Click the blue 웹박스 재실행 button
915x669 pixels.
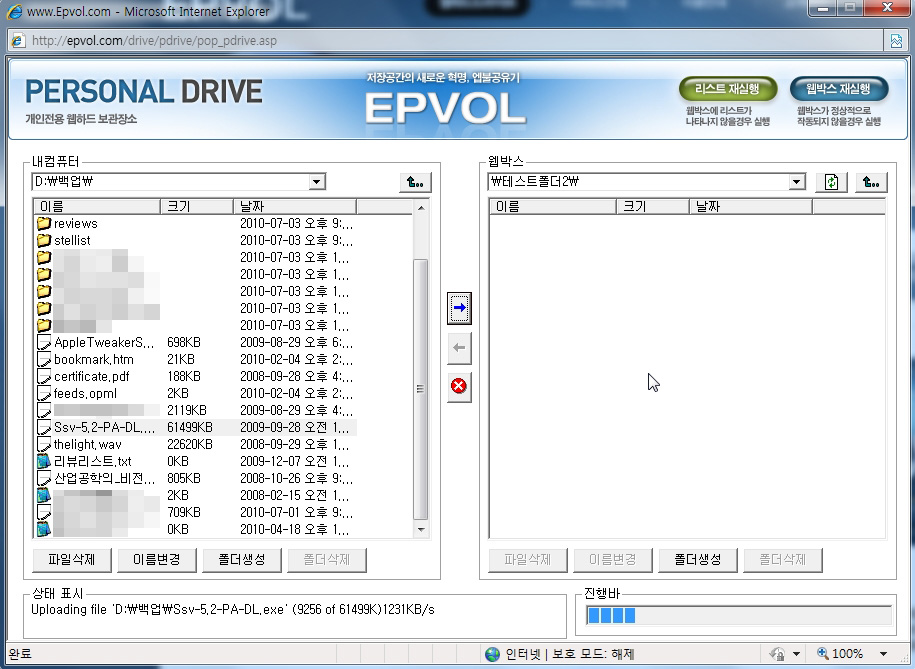839,89
